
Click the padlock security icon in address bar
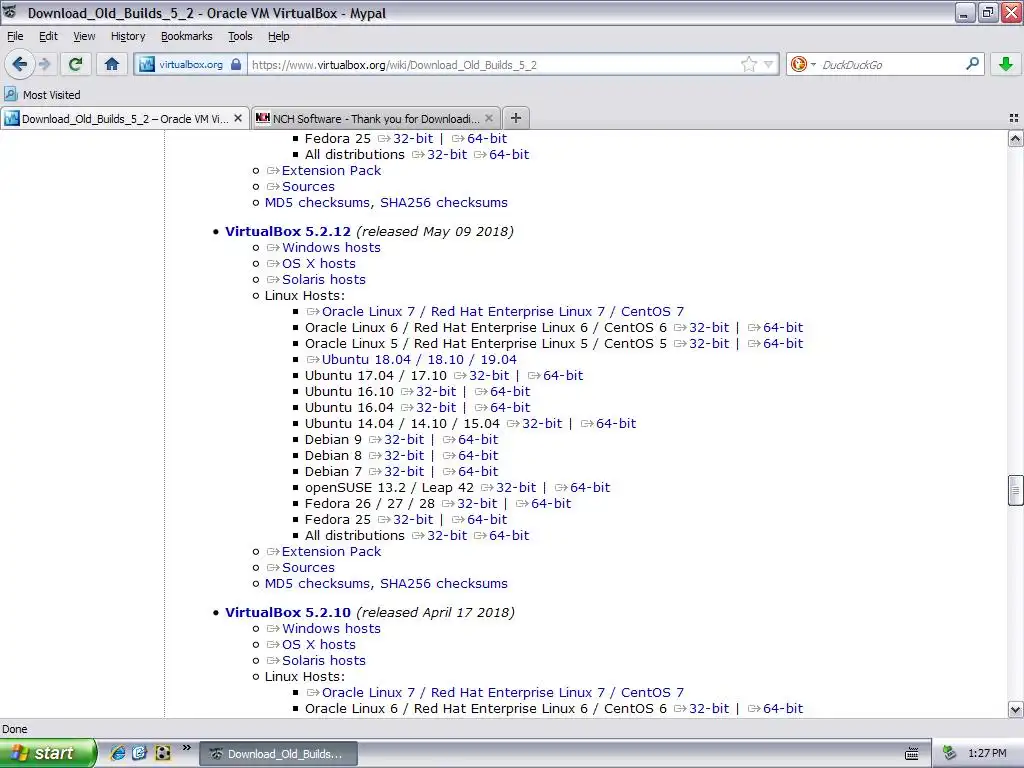236,65
